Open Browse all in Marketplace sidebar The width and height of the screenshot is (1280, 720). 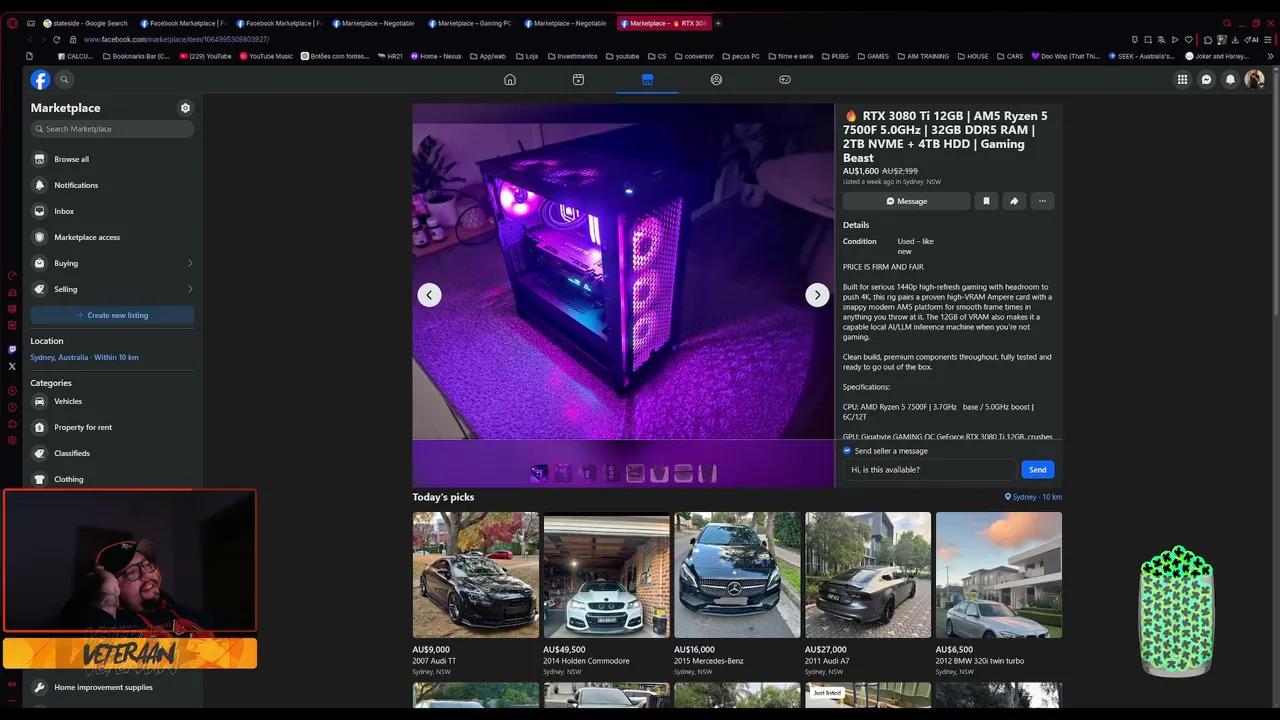[112, 159]
